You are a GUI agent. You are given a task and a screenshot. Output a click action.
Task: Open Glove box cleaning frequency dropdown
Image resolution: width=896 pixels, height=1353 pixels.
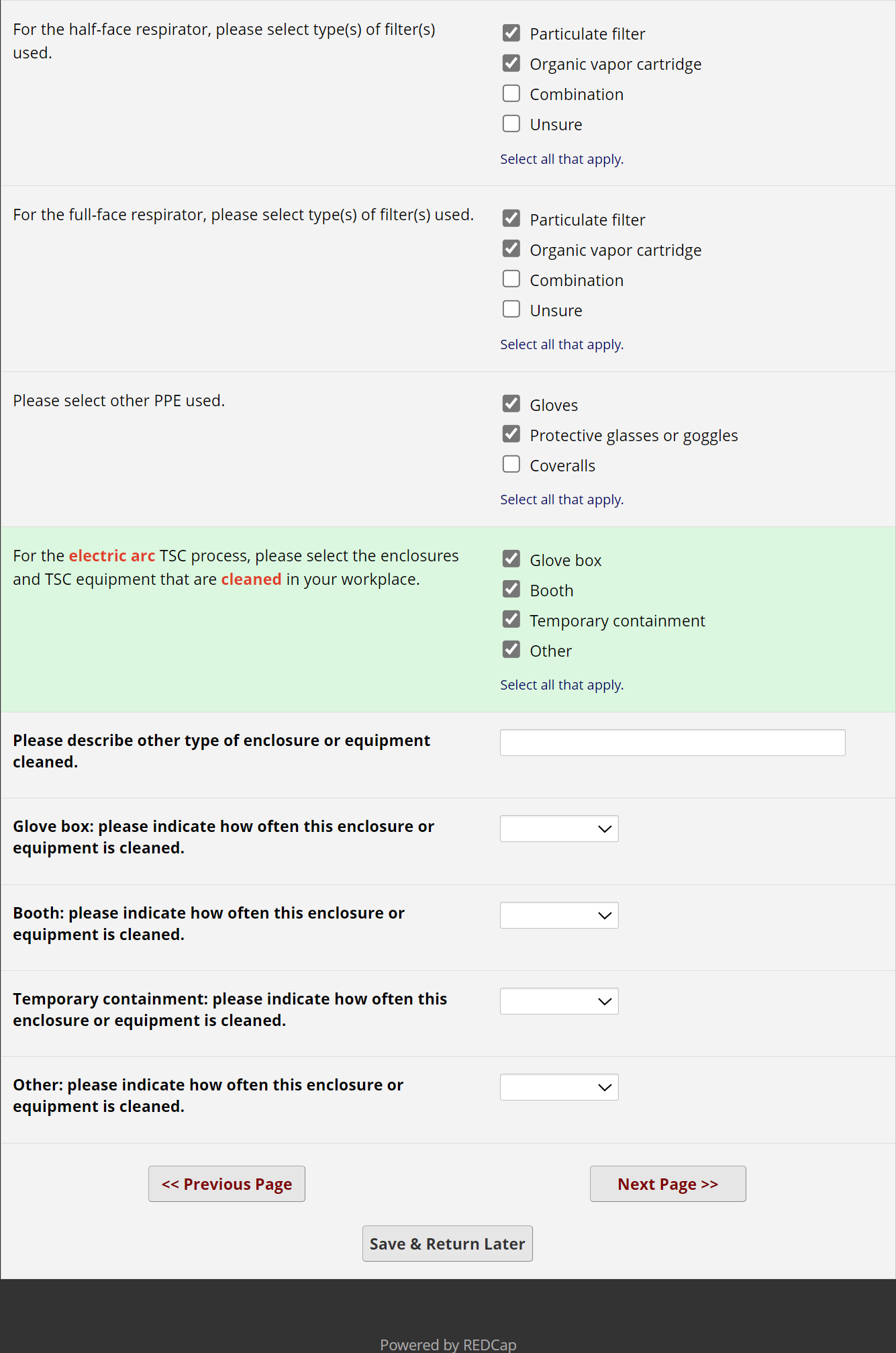point(559,829)
